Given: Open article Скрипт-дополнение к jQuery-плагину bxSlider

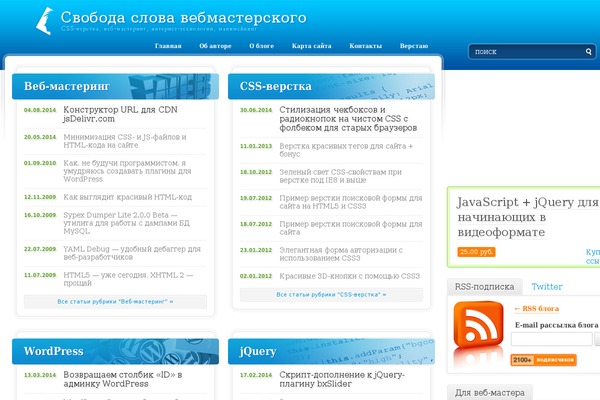Looking at the screenshot, I should pos(342,379).
